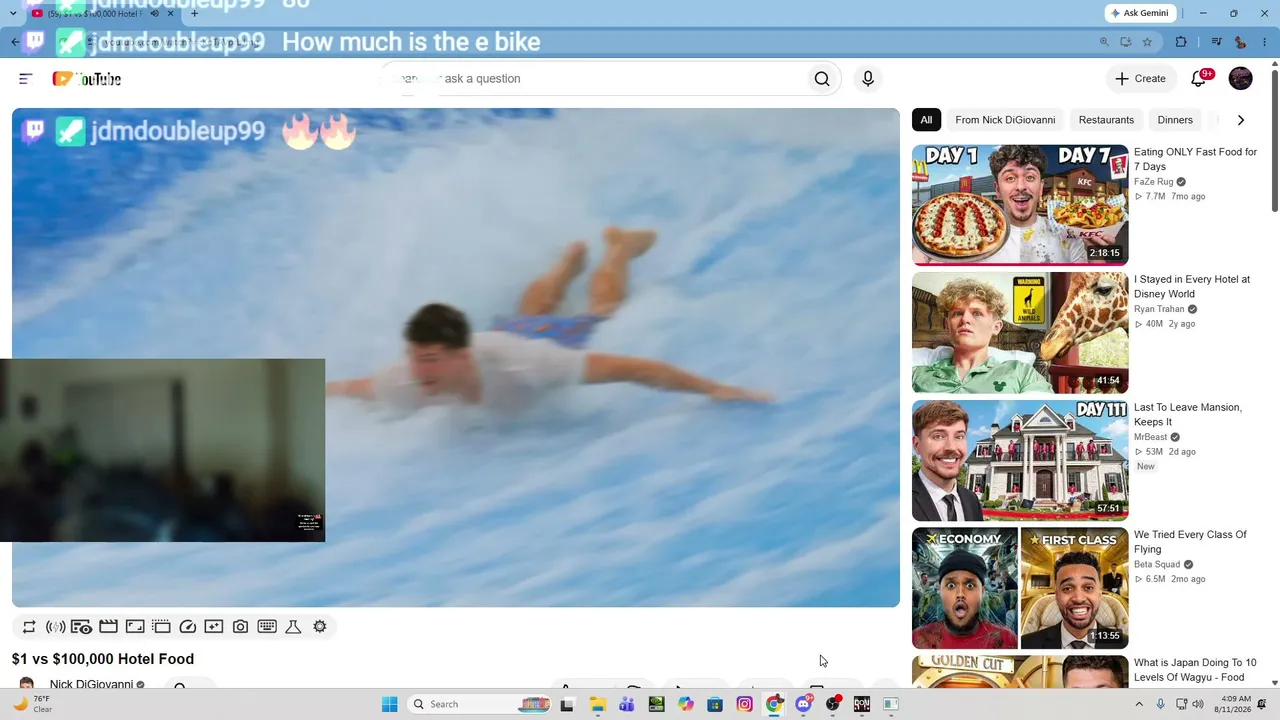Viewport: 1280px width, 720px height.
Task: Start voice search with the microphone
Action: click(x=868, y=79)
